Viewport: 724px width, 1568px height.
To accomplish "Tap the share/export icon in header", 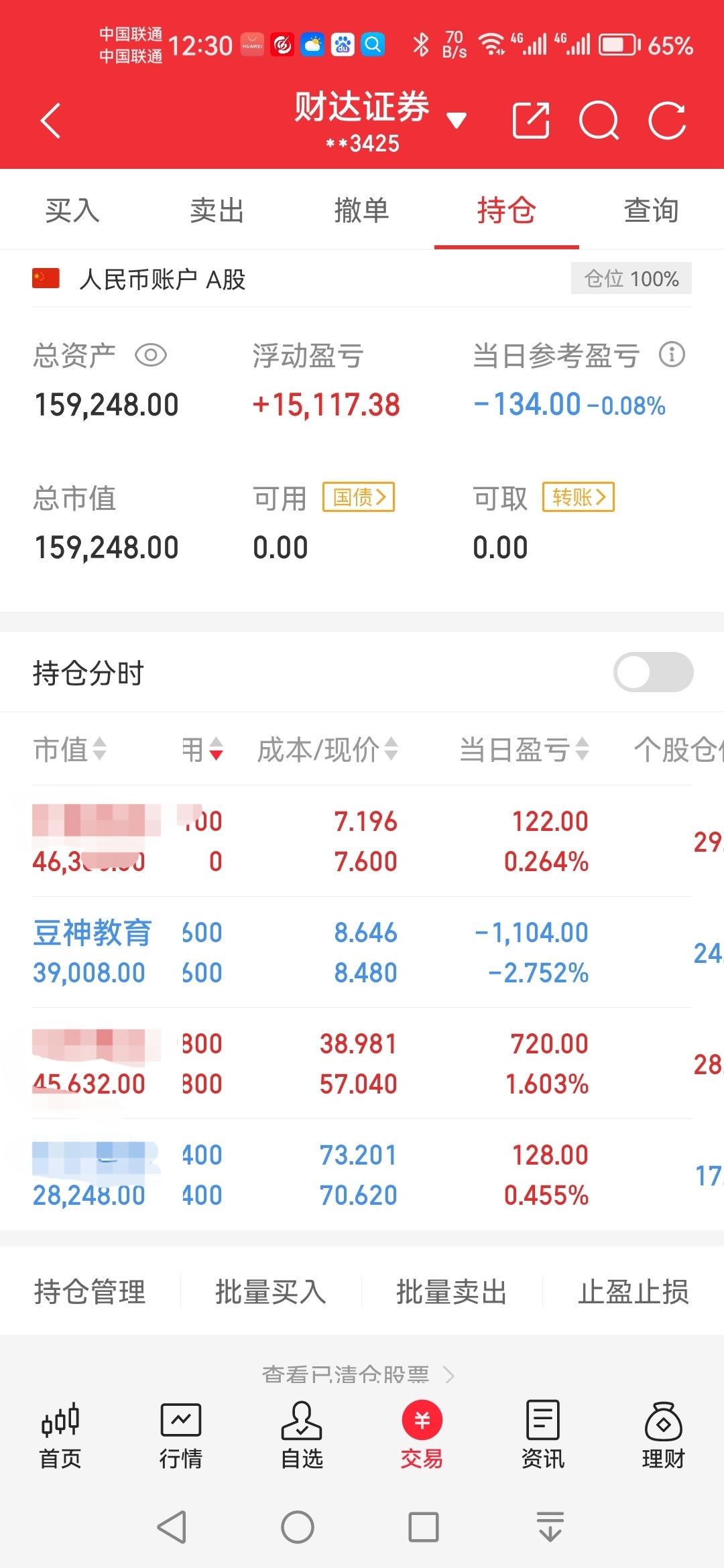I will coord(531,121).
